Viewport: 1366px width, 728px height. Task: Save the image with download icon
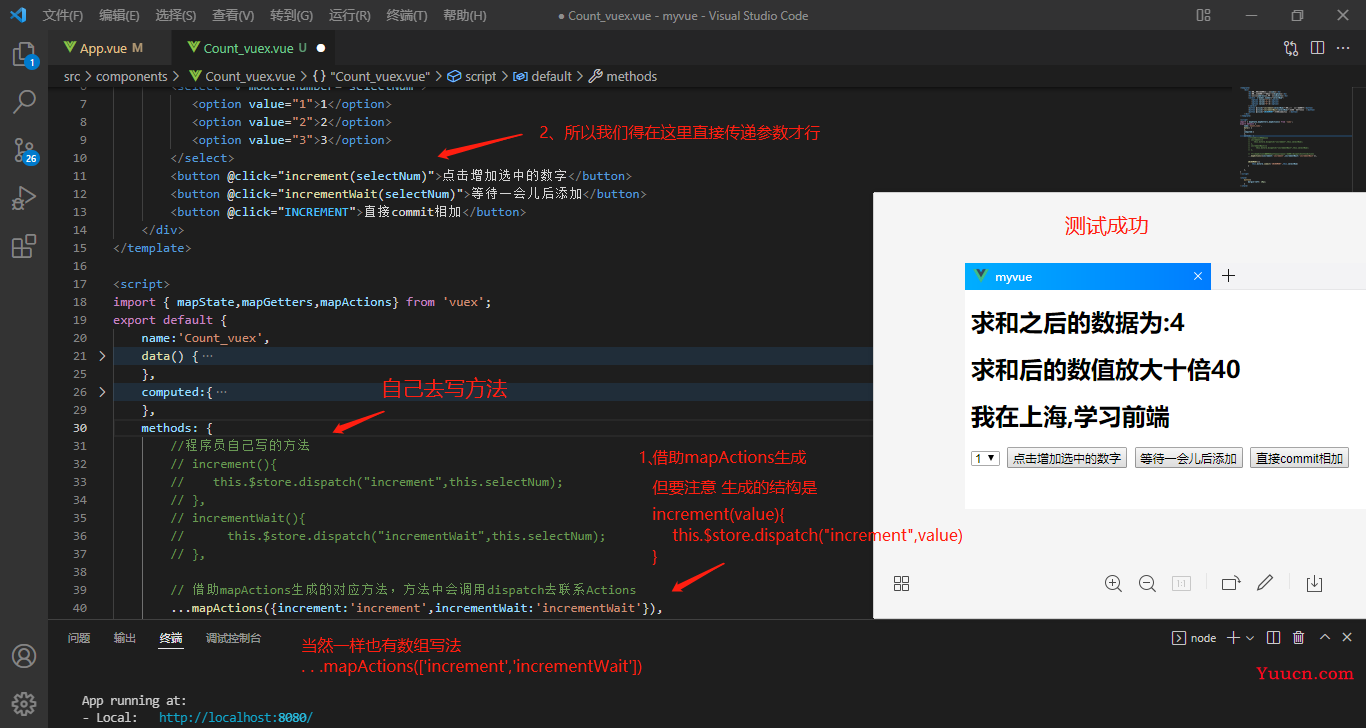point(1315,583)
